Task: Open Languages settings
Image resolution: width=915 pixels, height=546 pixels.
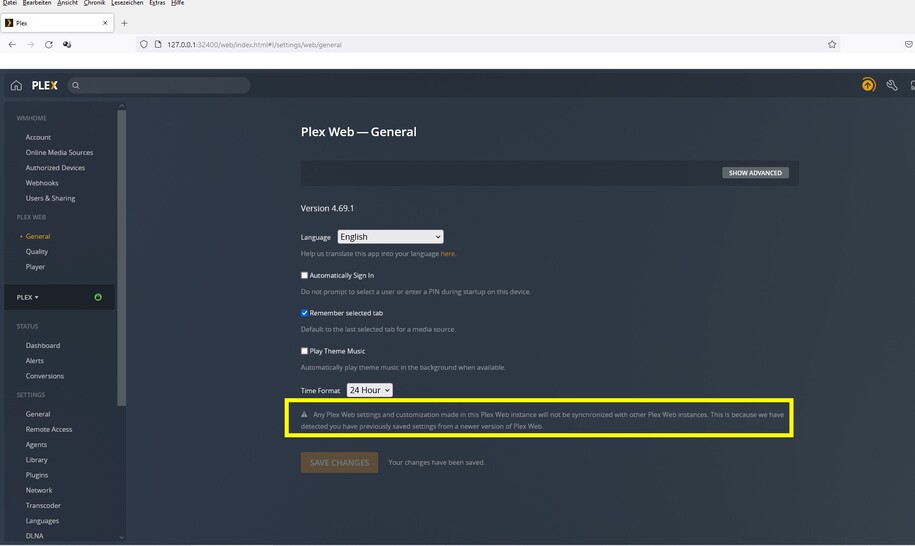Action: (42, 520)
